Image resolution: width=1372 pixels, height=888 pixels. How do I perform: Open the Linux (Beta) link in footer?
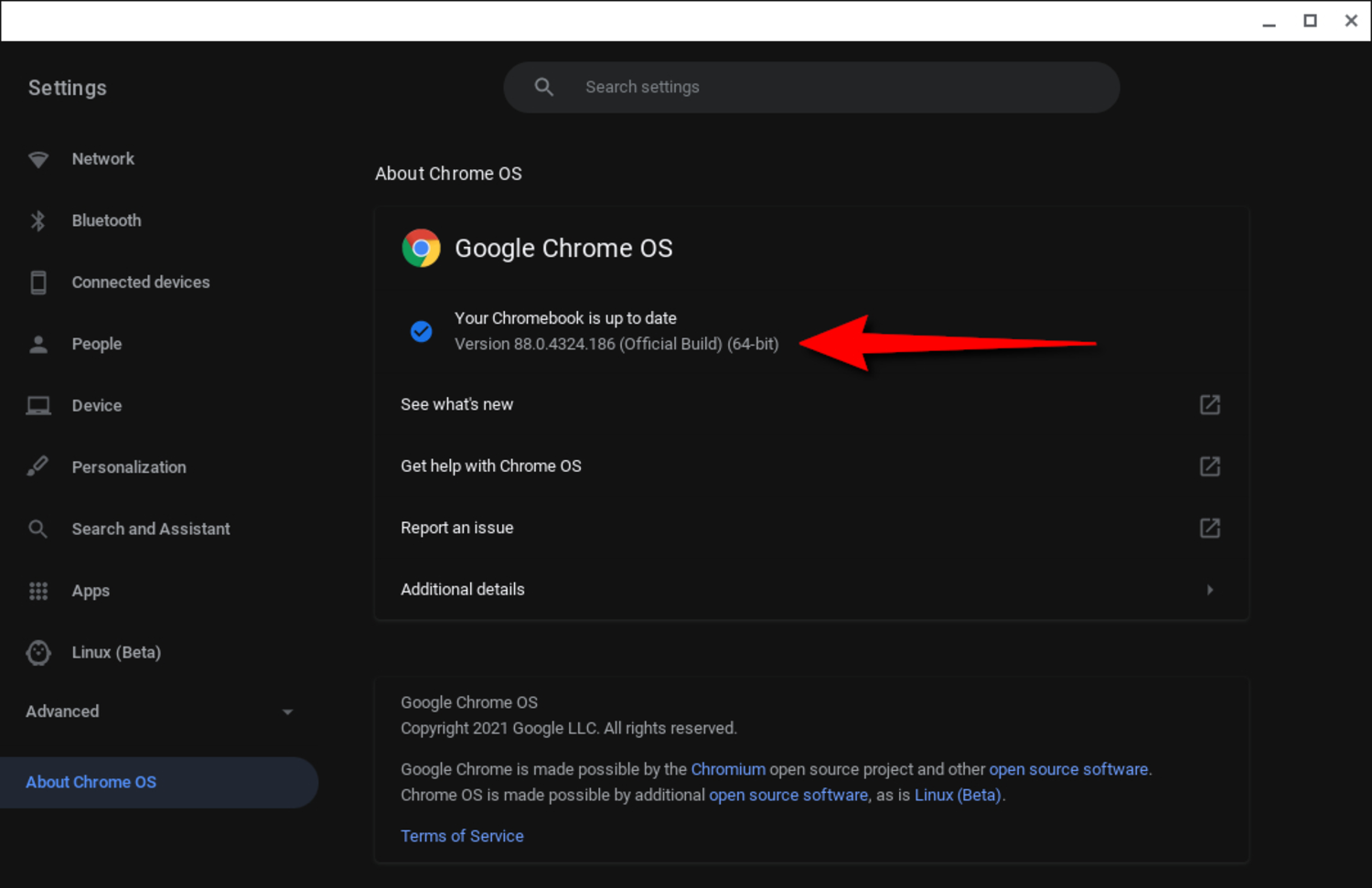click(958, 795)
